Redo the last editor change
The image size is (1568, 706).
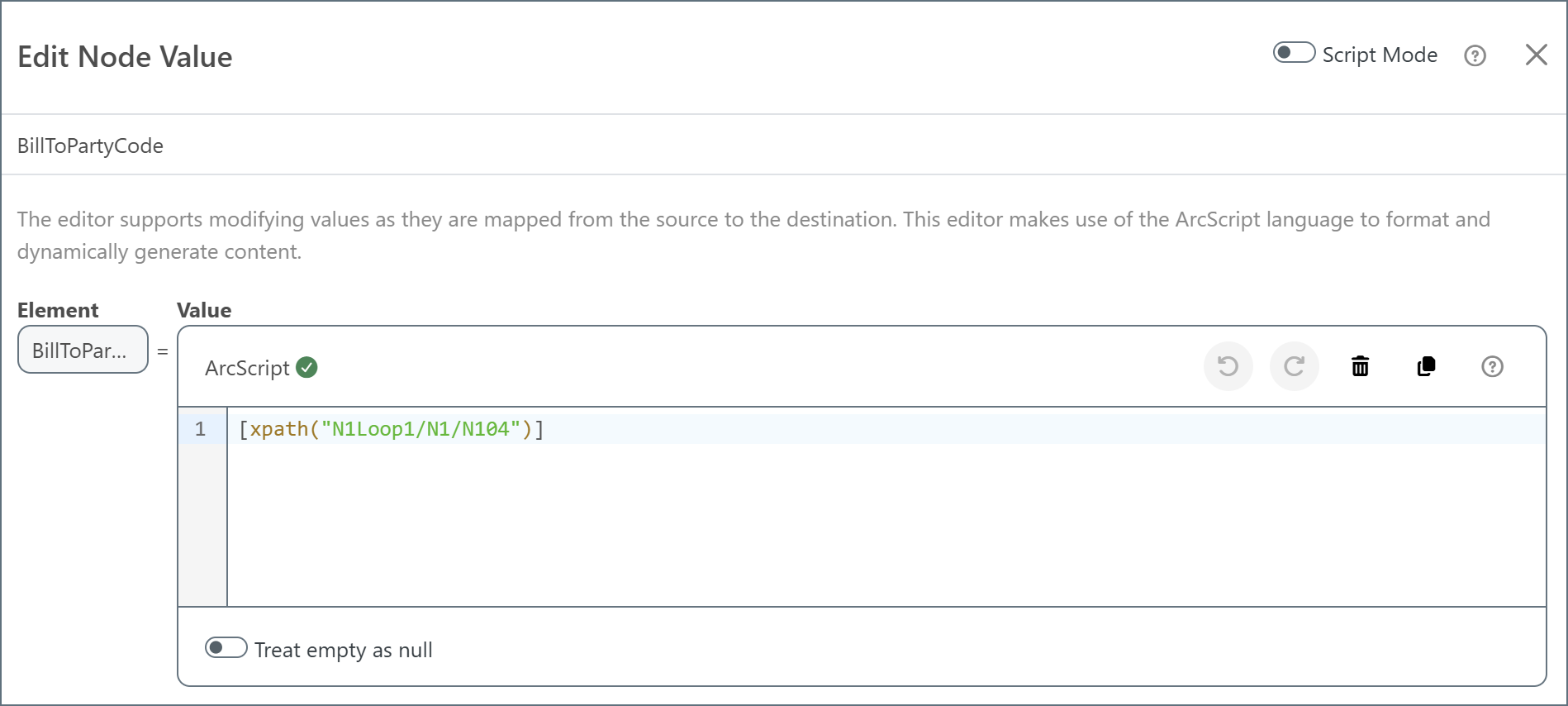[1294, 366]
